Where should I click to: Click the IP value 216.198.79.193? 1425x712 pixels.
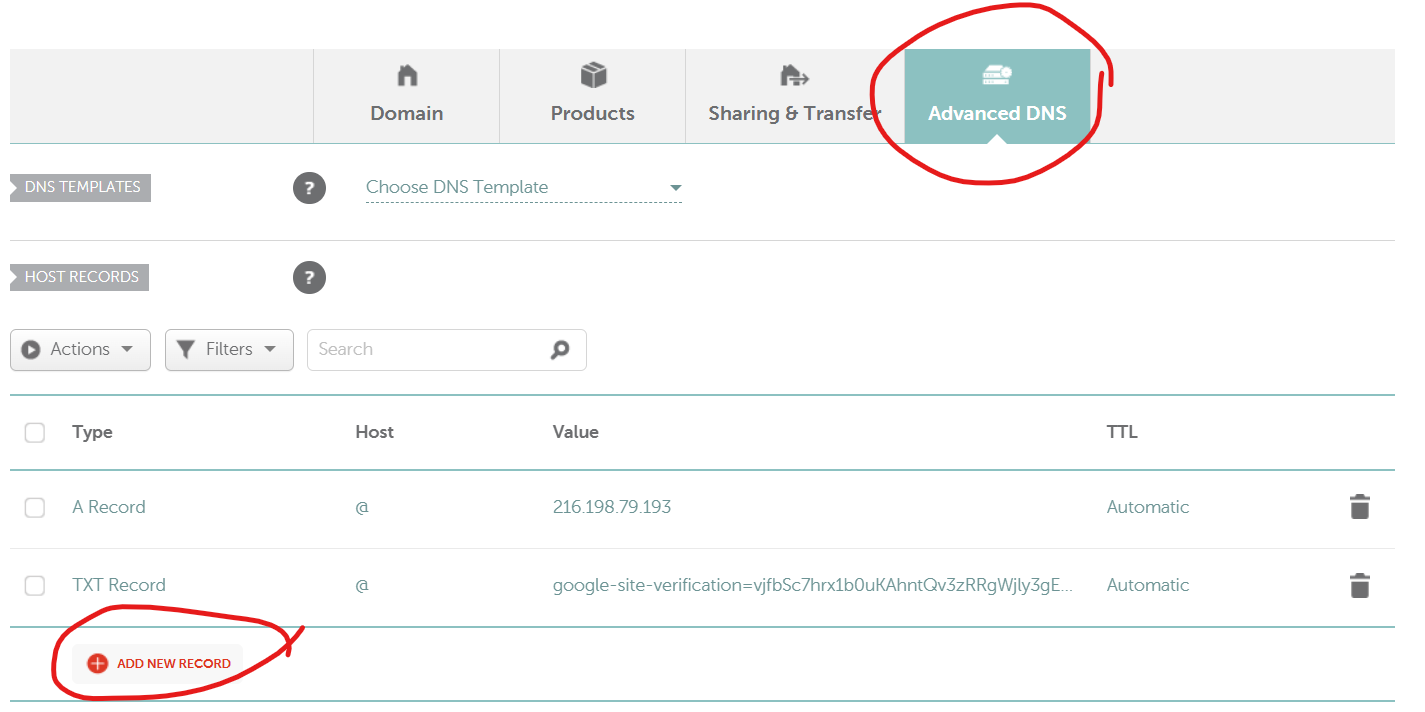612,507
